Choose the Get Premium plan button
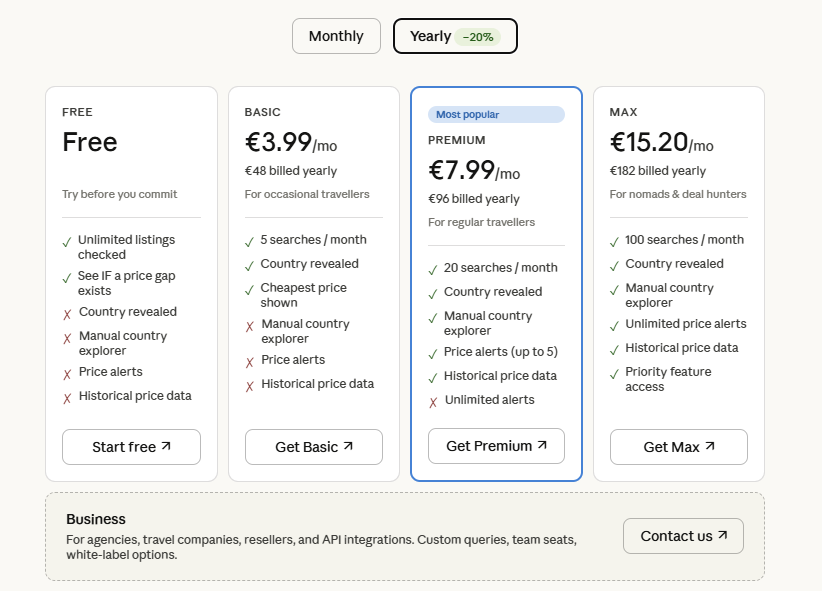The image size is (822, 591). (496, 446)
